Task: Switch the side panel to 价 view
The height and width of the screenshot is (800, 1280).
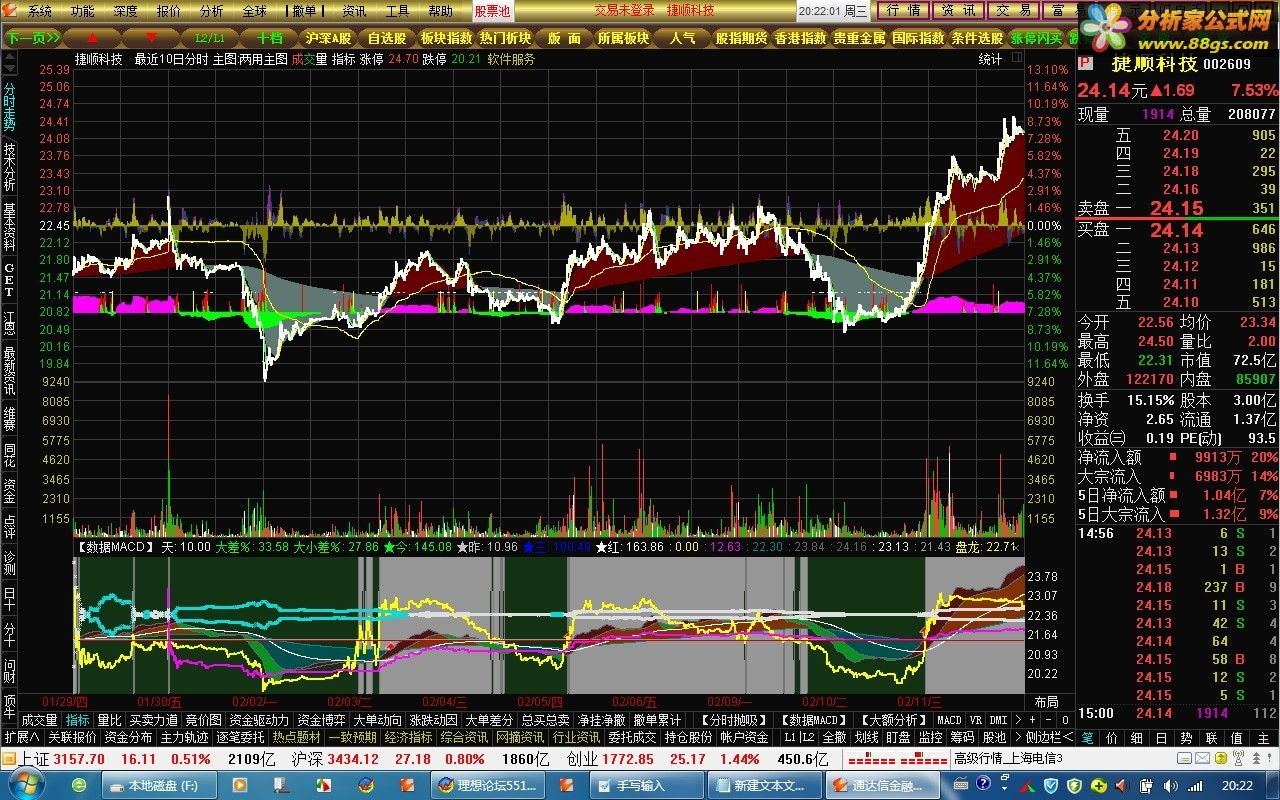Action: coord(1111,737)
